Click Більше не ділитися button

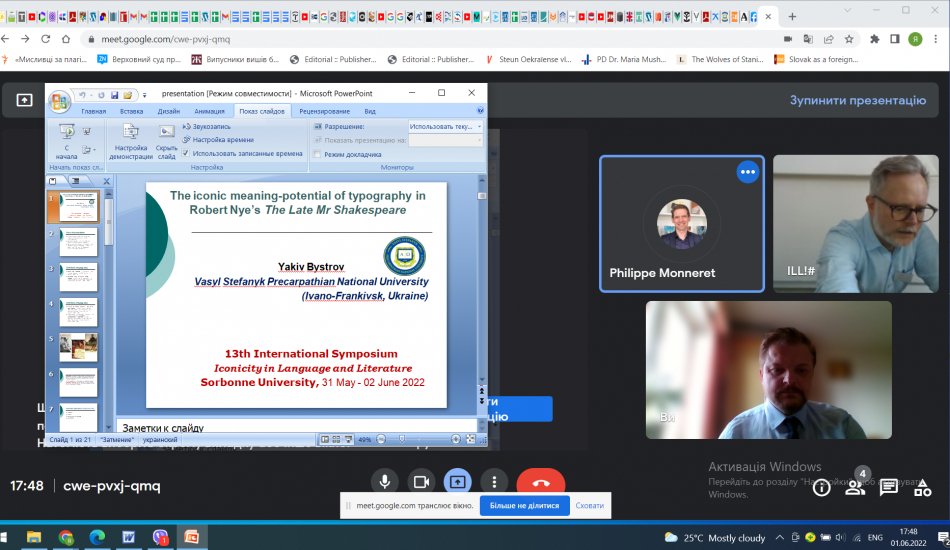point(526,506)
